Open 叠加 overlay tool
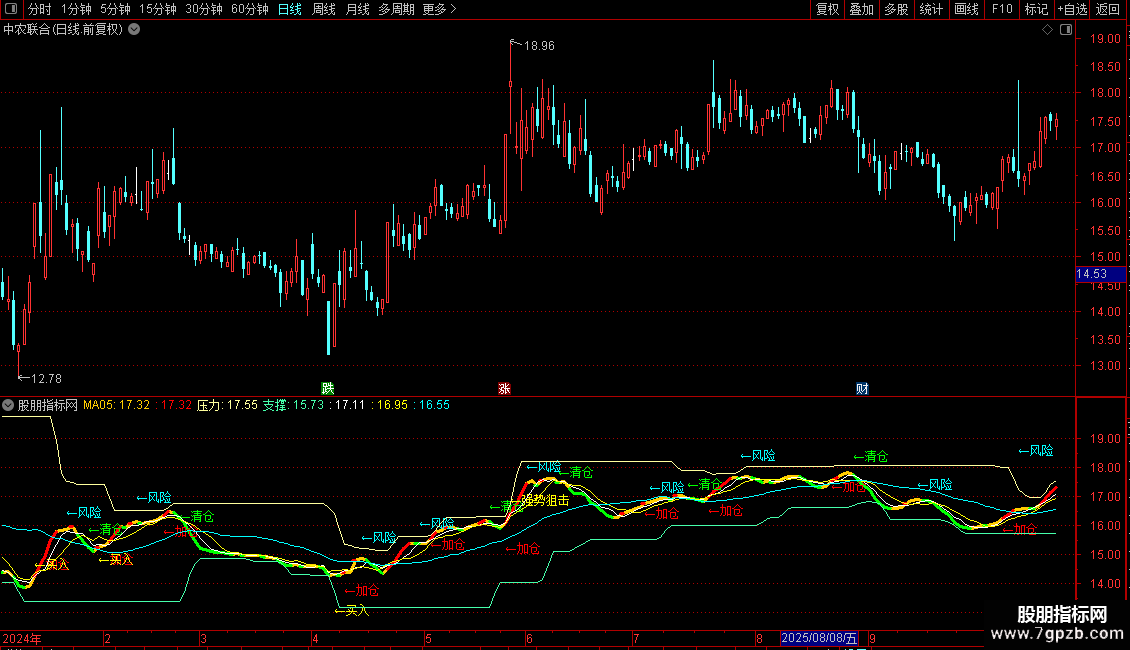This screenshot has height=650, width=1130. point(861,10)
